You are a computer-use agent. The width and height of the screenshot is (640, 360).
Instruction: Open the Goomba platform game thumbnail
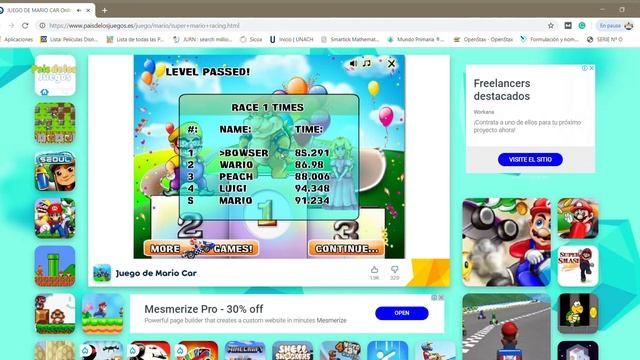tap(55, 313)
